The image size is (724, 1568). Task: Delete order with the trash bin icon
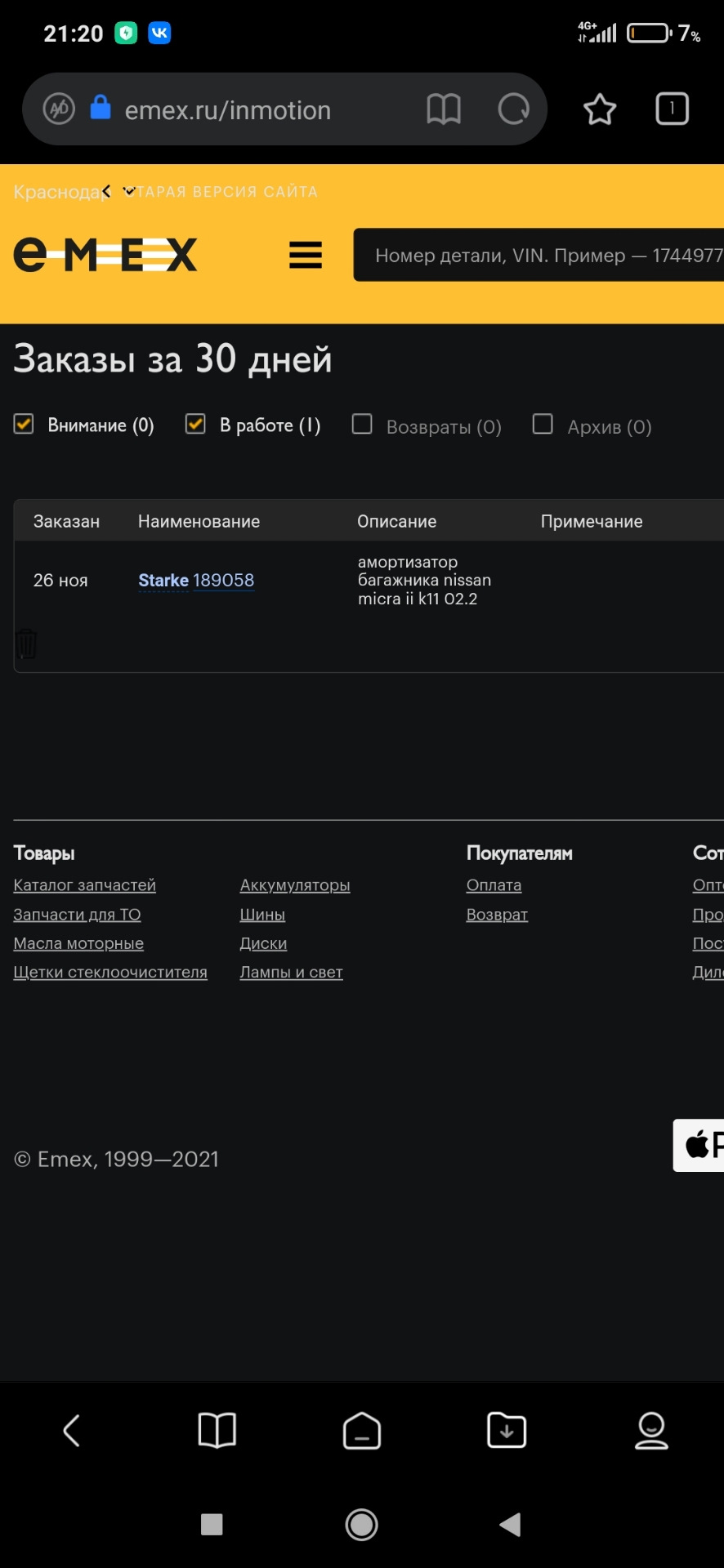[26, 644]
